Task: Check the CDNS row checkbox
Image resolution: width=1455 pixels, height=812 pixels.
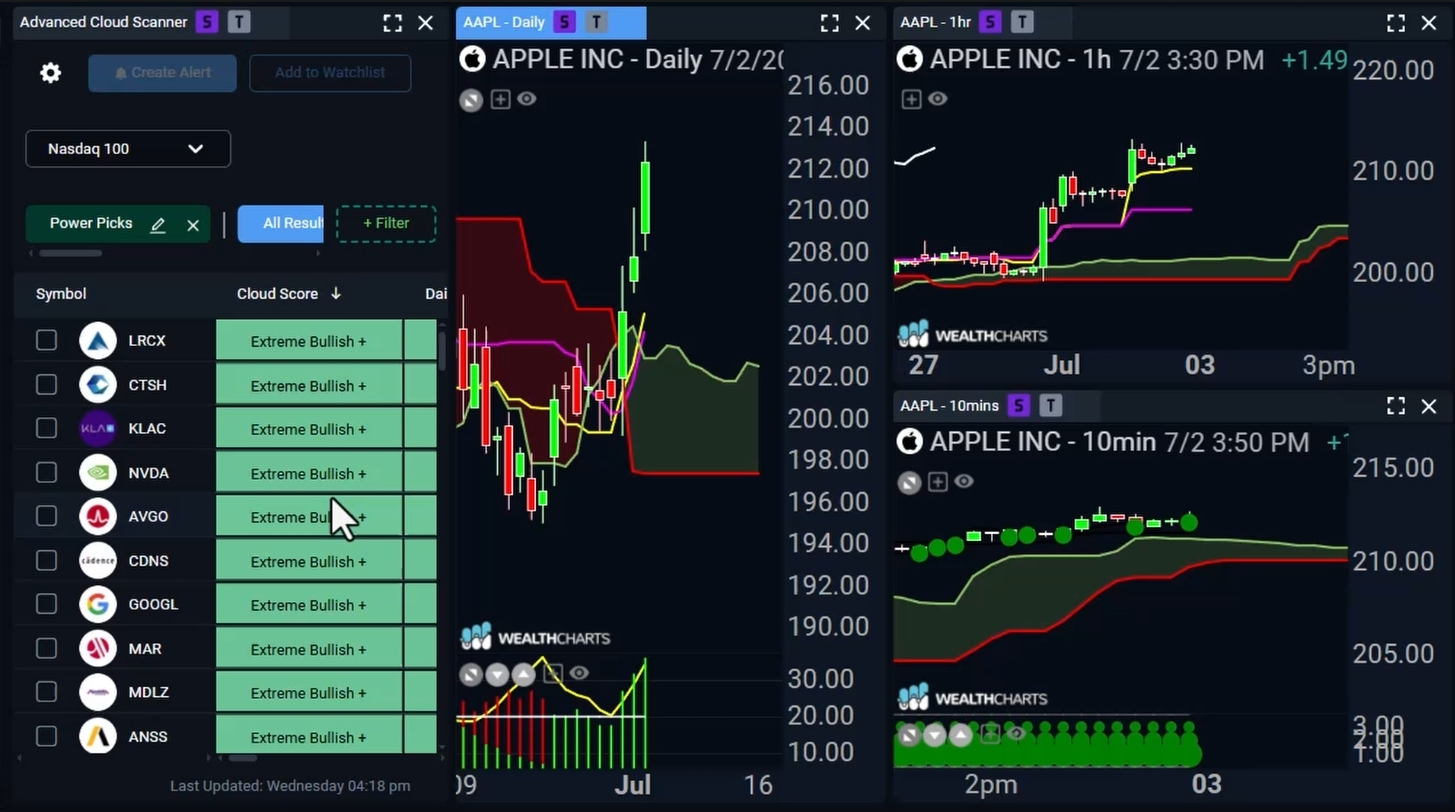Action: pos(46,560)
